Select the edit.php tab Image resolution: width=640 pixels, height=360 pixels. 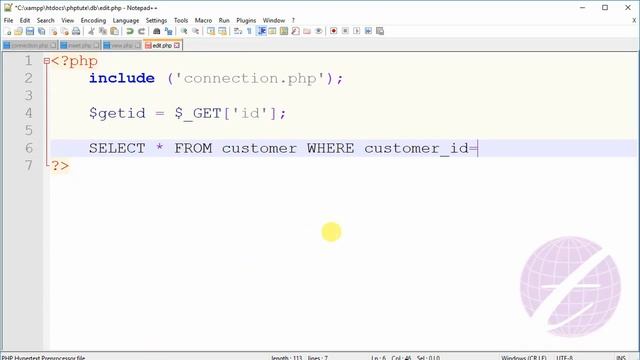click(x=162, y=45)
